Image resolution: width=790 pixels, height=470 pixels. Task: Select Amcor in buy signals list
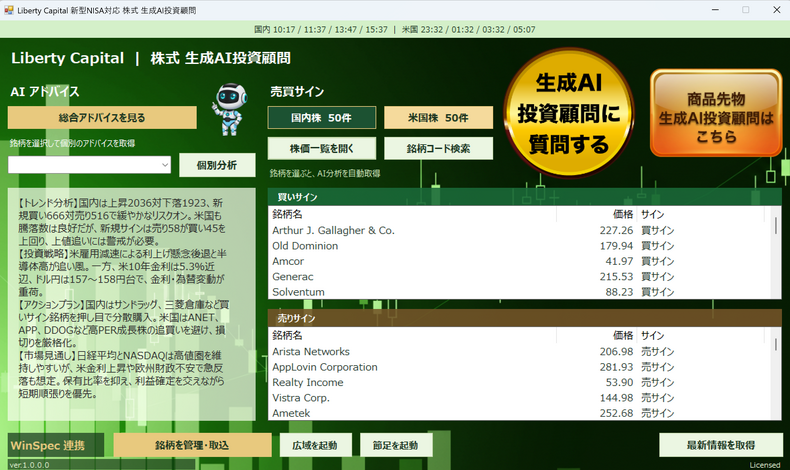pyautogui.click(x=521, y=261)
